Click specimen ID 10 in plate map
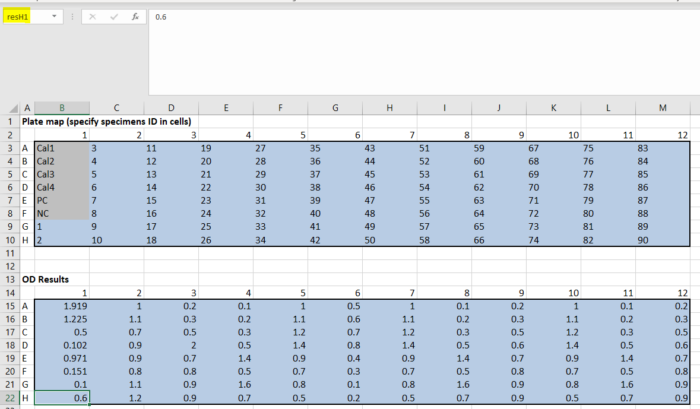 [x=117, y=240]
